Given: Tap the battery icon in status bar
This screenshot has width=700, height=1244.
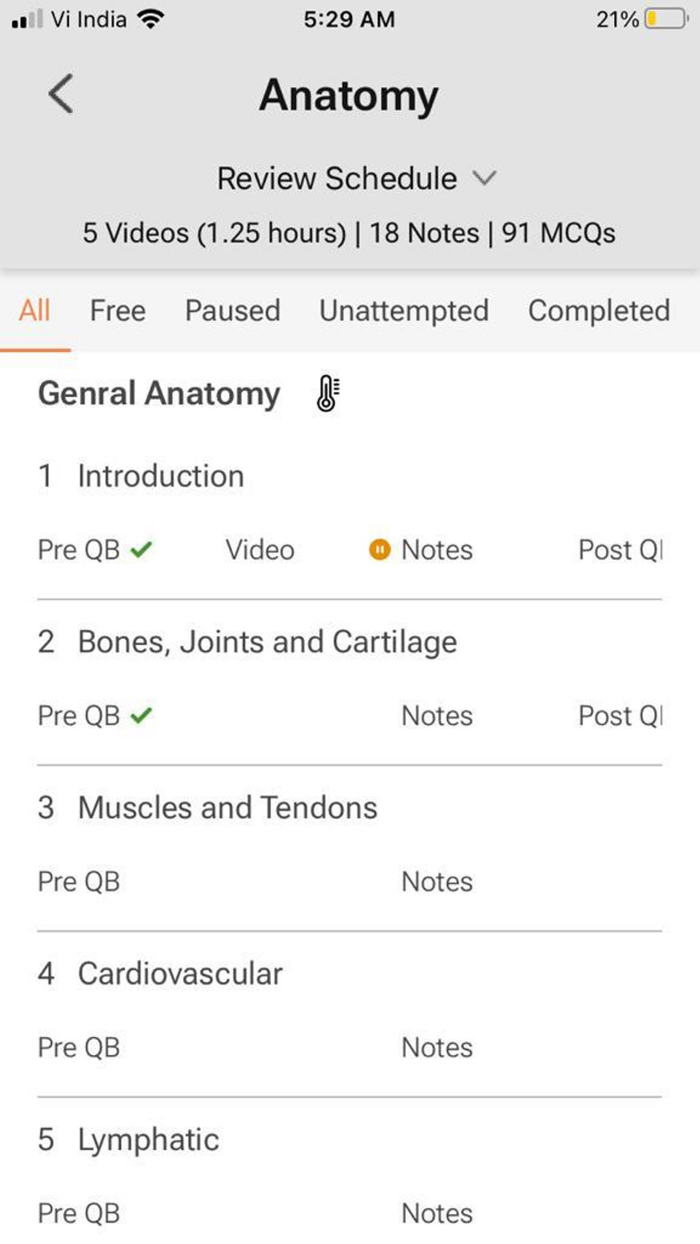Looking at the screenshot, I should pos(666,19).
